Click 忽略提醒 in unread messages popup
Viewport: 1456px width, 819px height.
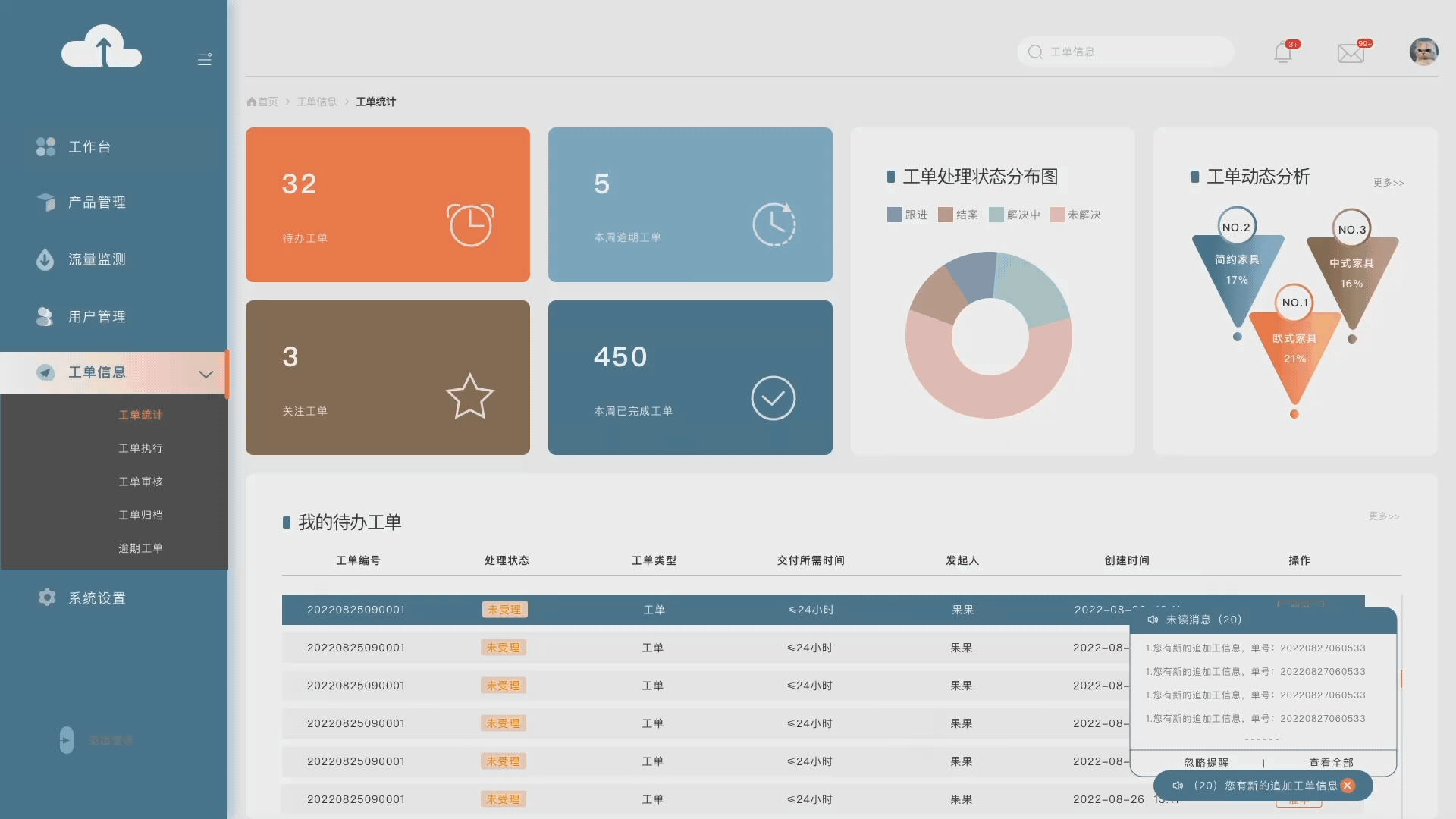click(x=1206, y=763)
